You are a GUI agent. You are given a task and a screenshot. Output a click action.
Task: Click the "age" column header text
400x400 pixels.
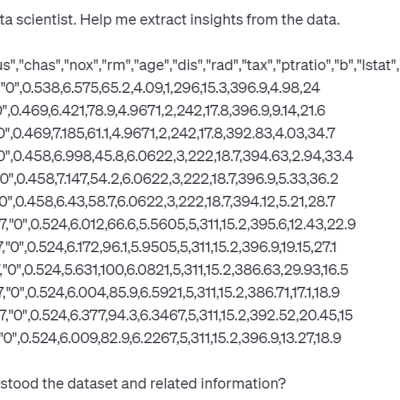[151, 66]
